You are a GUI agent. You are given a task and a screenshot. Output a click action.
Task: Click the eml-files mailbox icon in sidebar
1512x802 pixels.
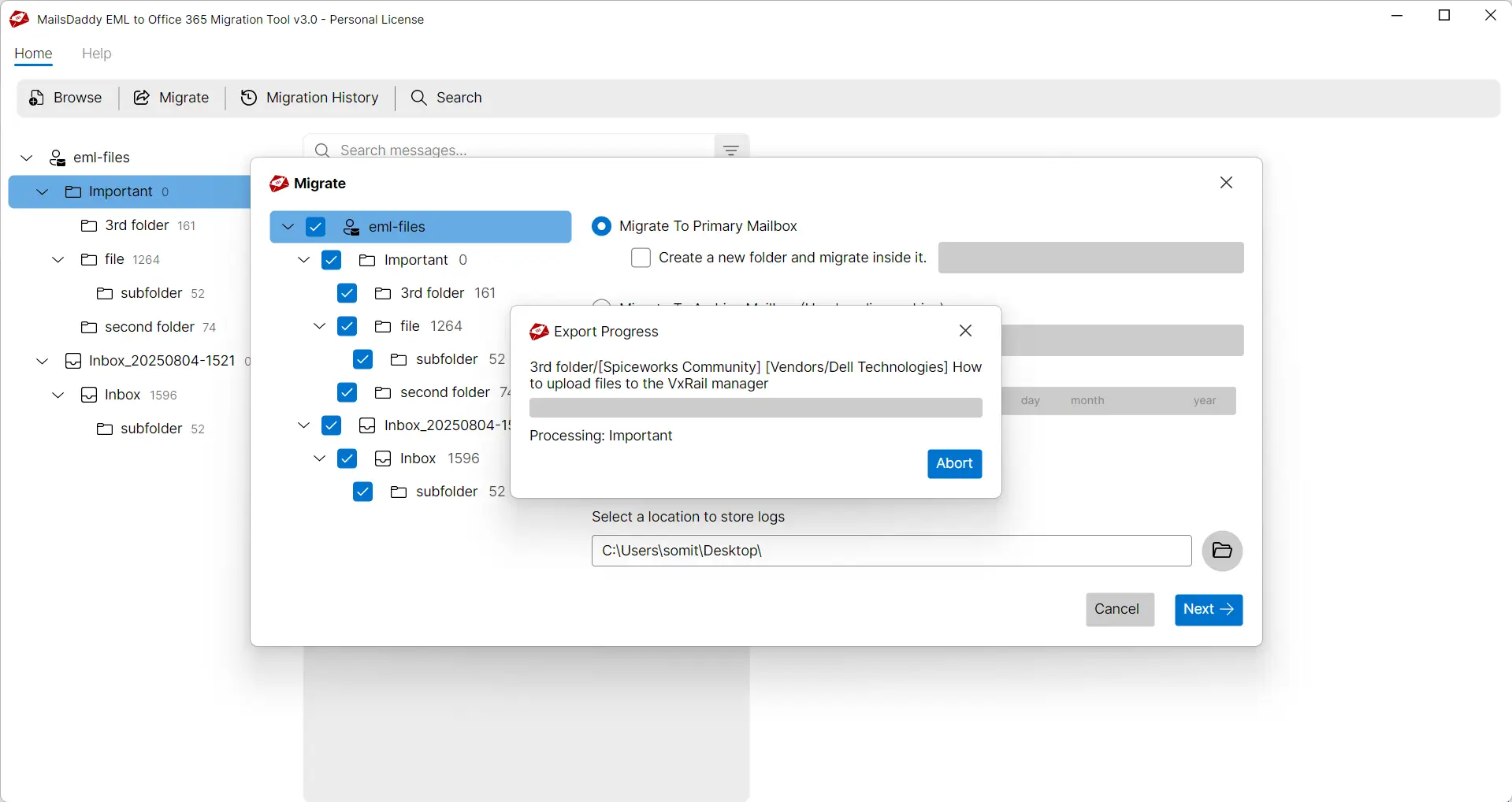57,158
